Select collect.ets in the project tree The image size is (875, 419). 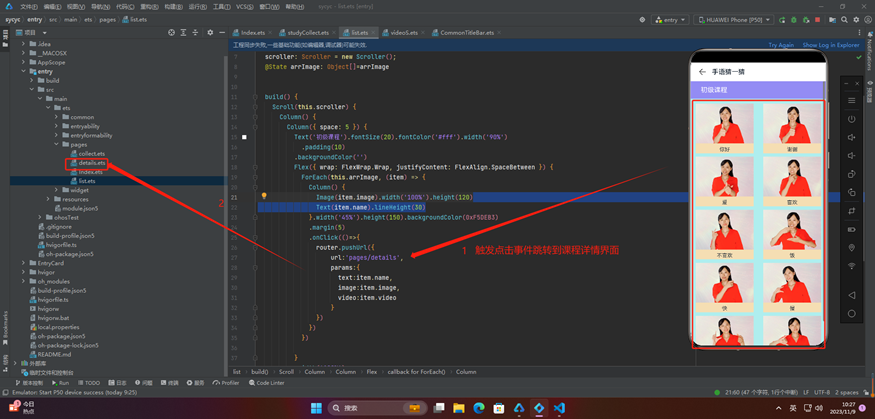tap(92, 153)
